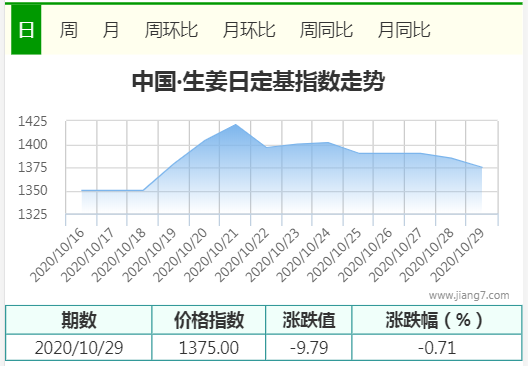Image resolution: width=528 pixels, height=366 pixels.
Task: Select the 日 daily tab
Action: (x=26, y=30)
